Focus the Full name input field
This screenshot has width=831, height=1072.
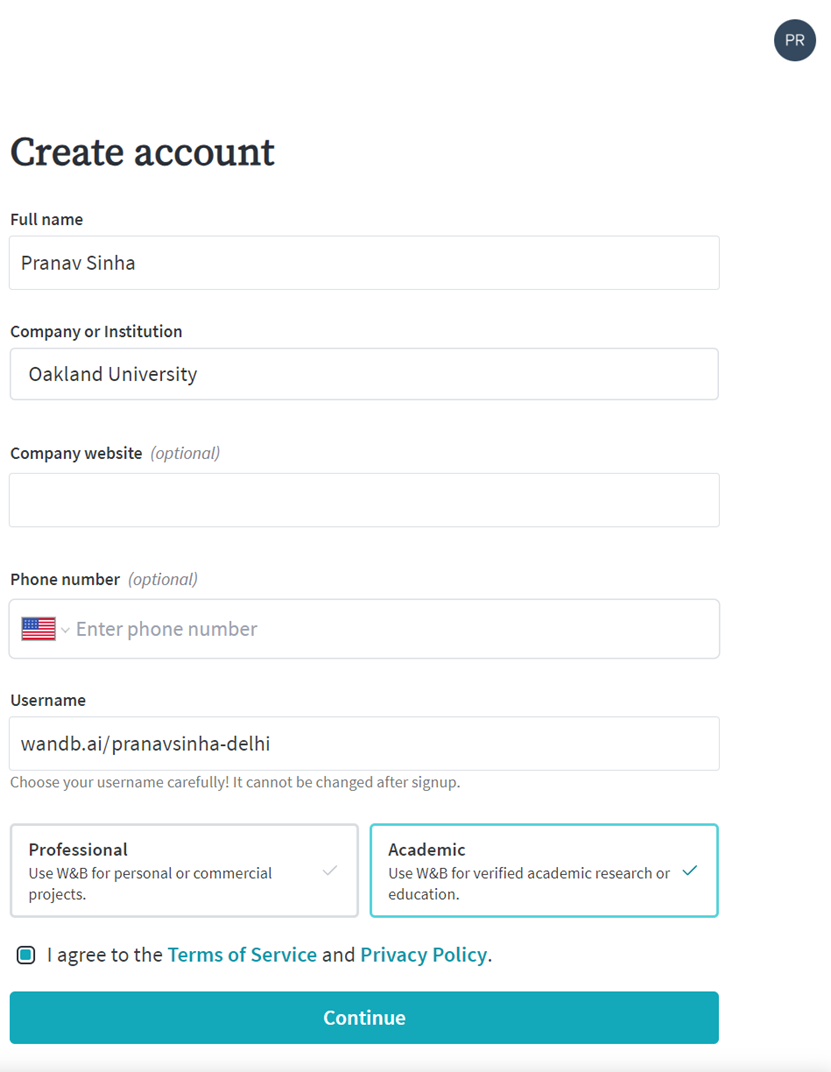364,263
